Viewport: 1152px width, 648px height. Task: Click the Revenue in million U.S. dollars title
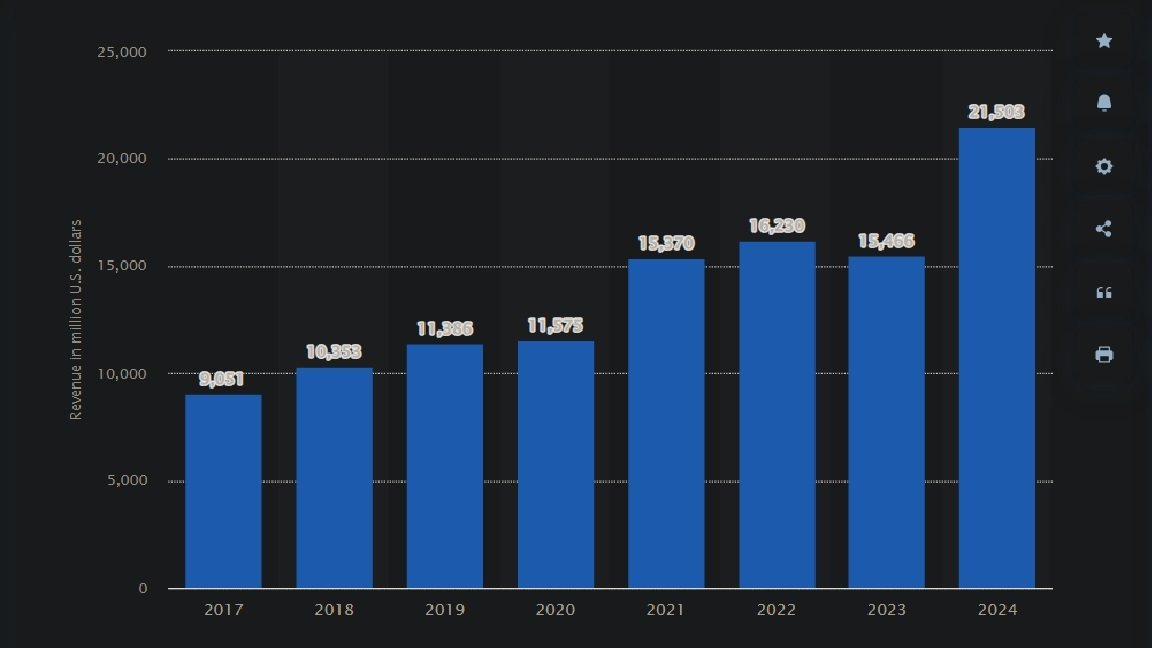(76, 320)
